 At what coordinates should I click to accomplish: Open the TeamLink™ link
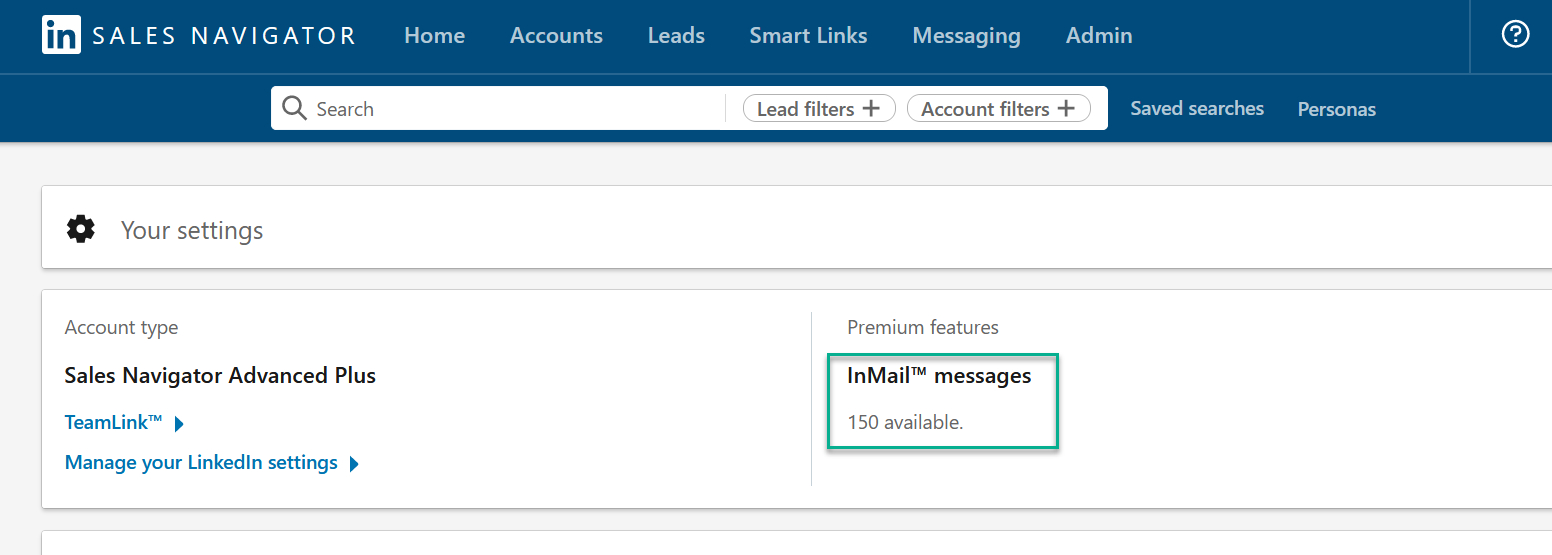pos(113,423)
